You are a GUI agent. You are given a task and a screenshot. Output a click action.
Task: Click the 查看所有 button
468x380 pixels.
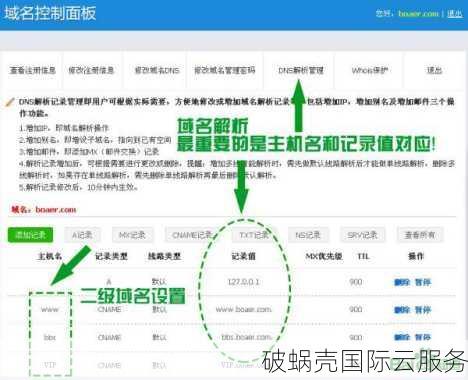tap(420, 235)
